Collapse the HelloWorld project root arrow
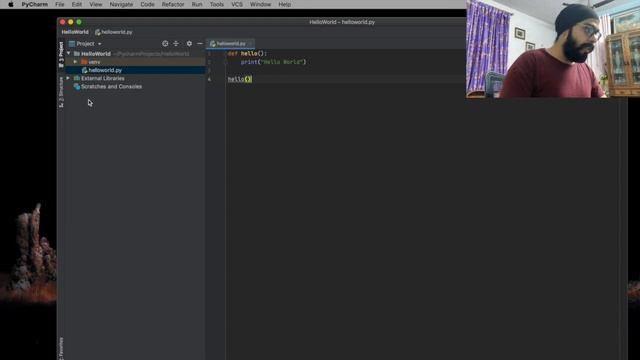640x360 pixels. tap(69, 53)
